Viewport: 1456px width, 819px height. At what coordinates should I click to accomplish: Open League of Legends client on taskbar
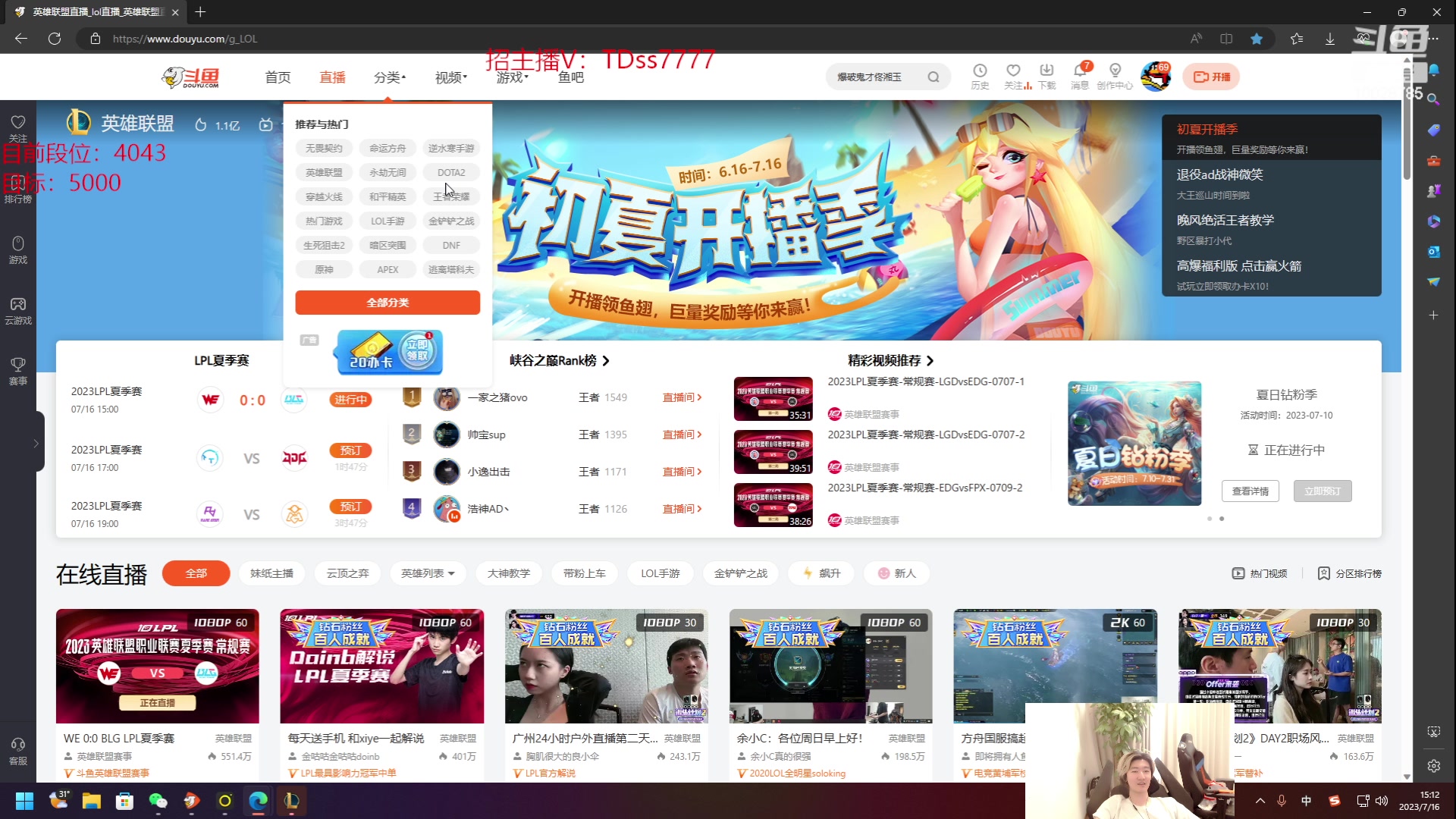[291, 801]
